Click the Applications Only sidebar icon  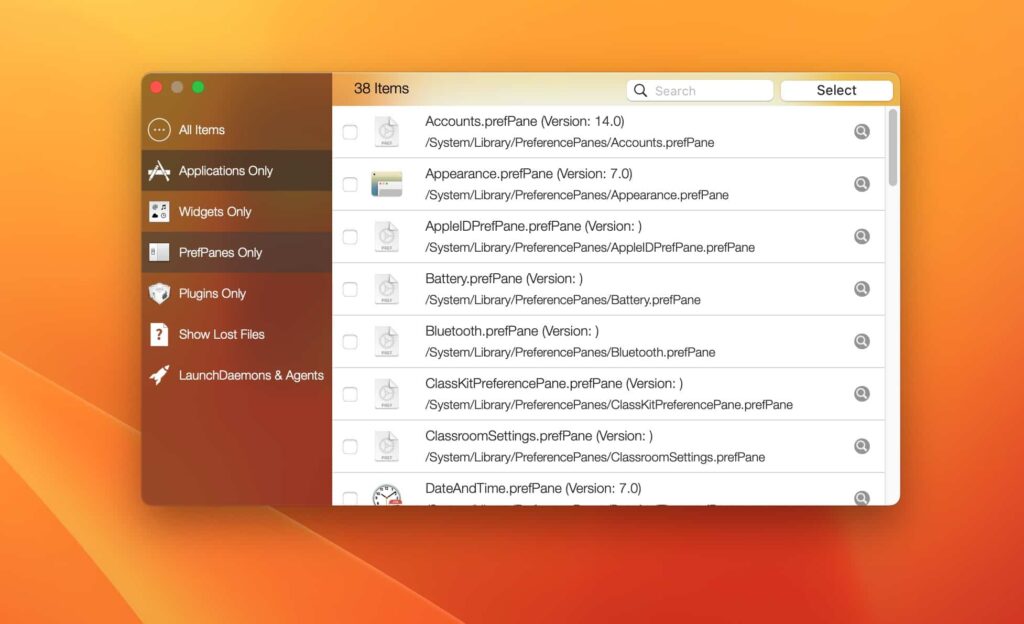pyautogui.click(x=158, y=170)
